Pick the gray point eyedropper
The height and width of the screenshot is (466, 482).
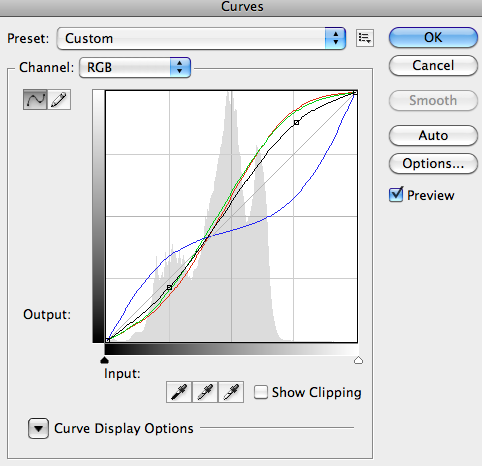(x=205, y=392)
